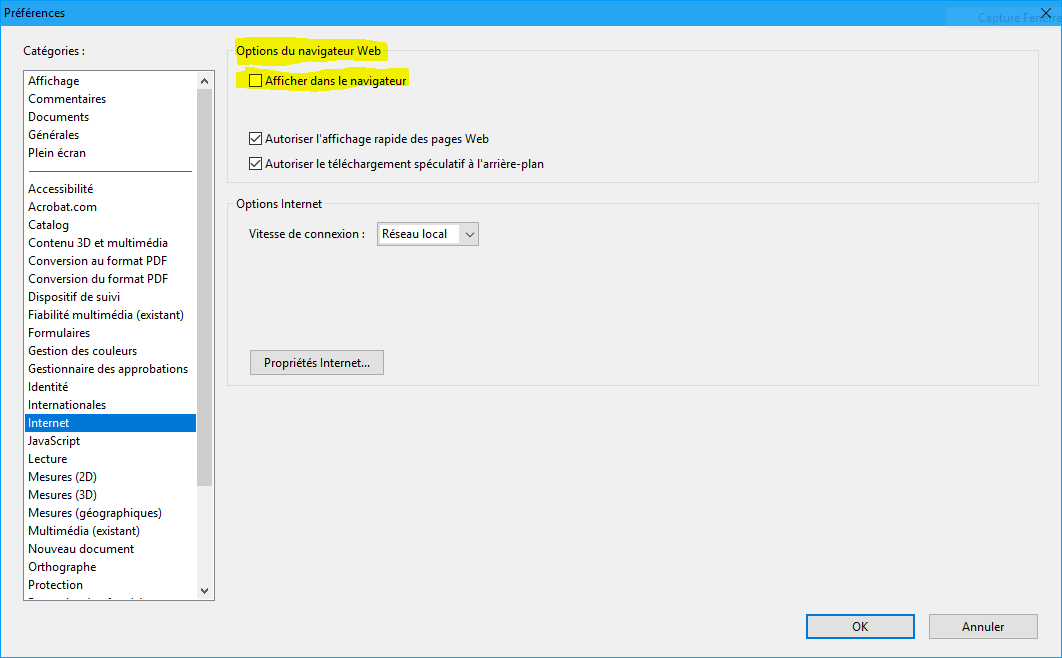
Task: Open the 'Vitesse de connexion' dropdown
Action: click(x=428, y=234)
